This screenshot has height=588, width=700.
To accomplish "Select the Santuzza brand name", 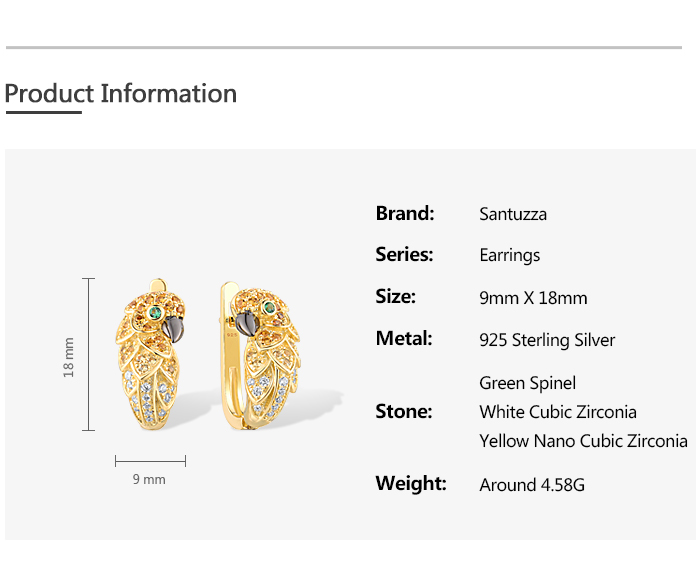I will click(513, 214).
